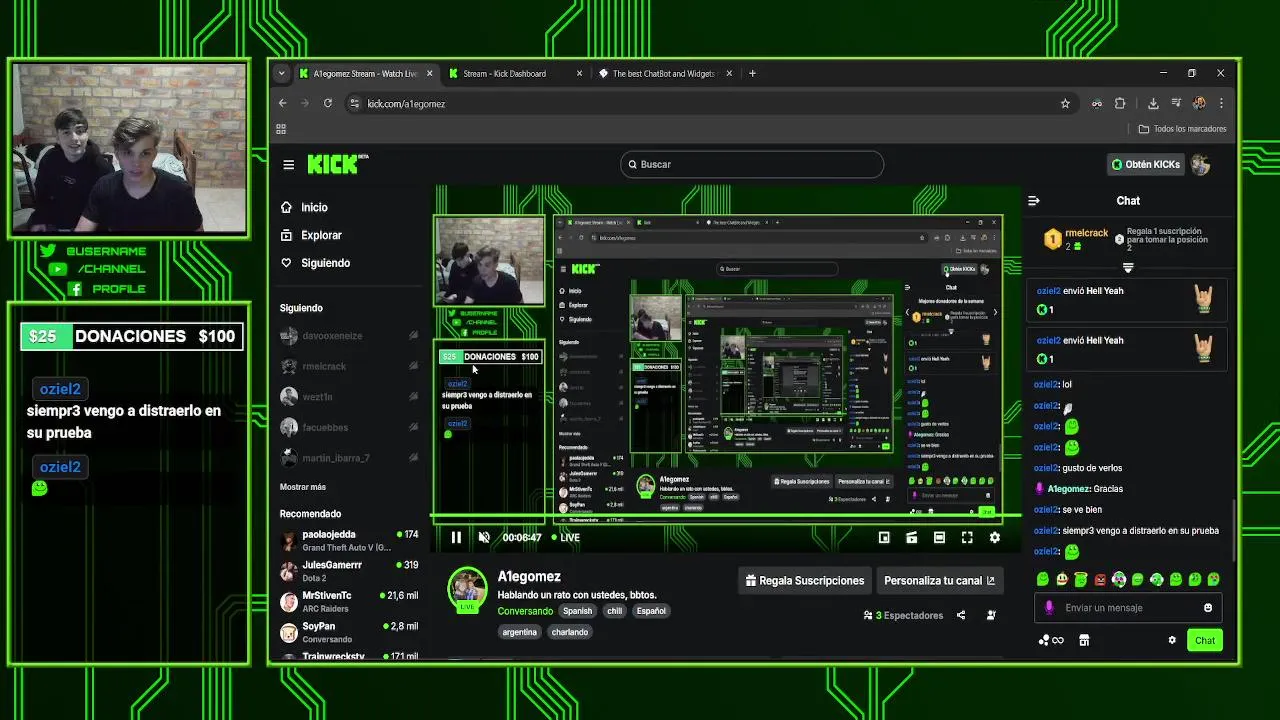Pause the Kick stream player
This screenshot has width=1280, height=720.
point(456,538)
